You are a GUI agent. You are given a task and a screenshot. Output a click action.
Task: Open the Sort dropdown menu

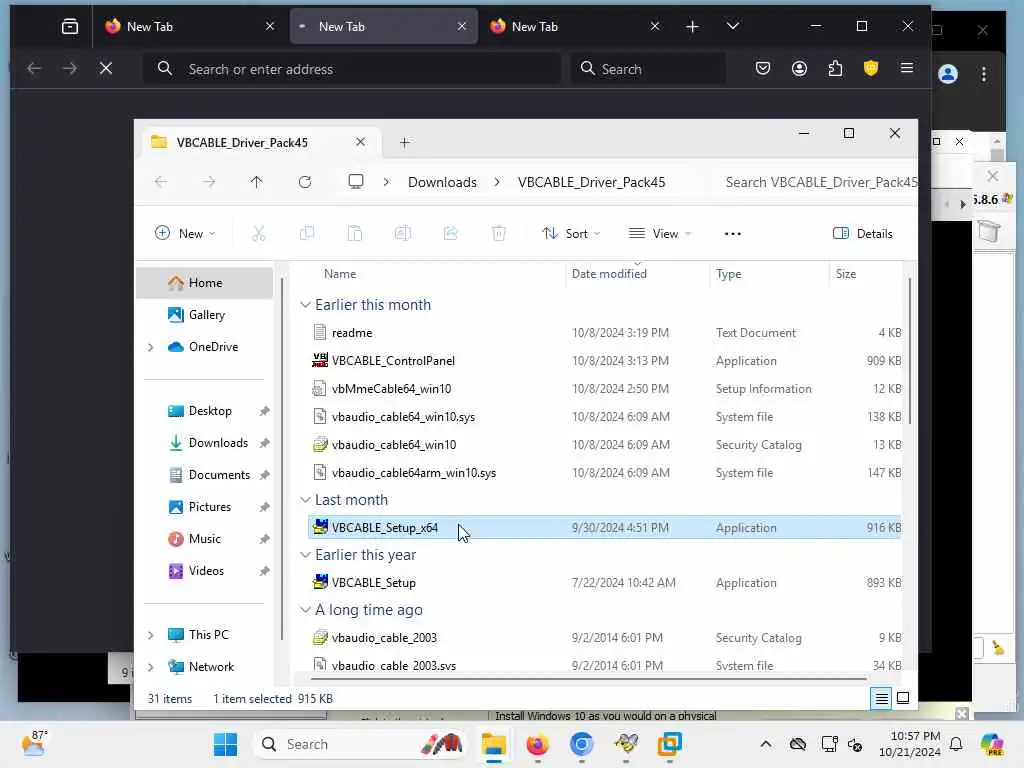[571, 233]
